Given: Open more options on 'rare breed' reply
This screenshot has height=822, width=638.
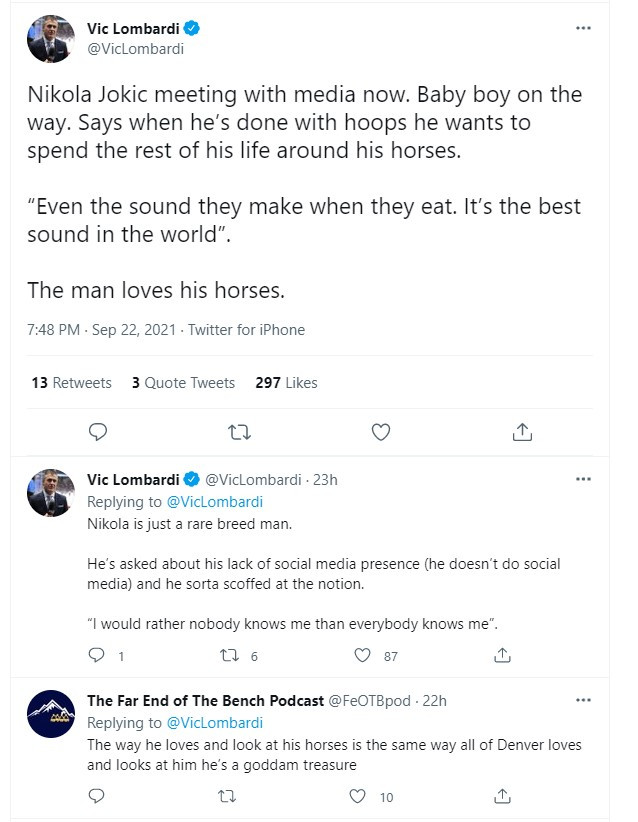Looking at the screenshot, I should [x=583, y=479].
